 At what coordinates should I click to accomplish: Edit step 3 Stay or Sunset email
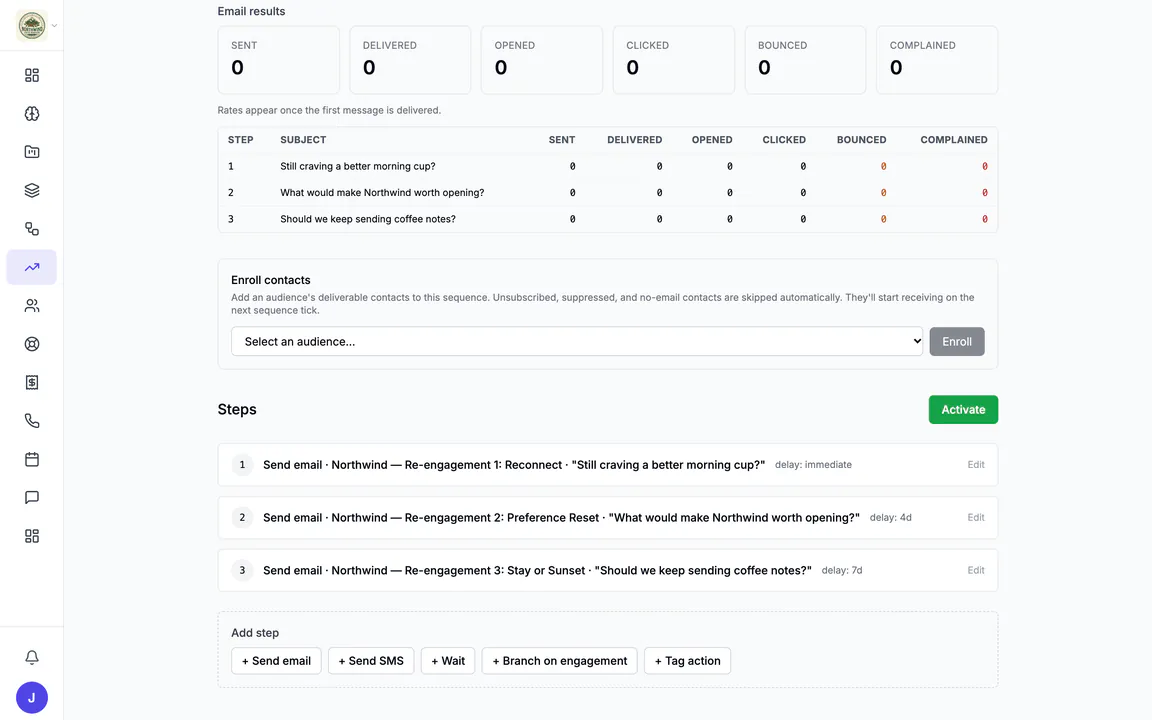point(976,570)
